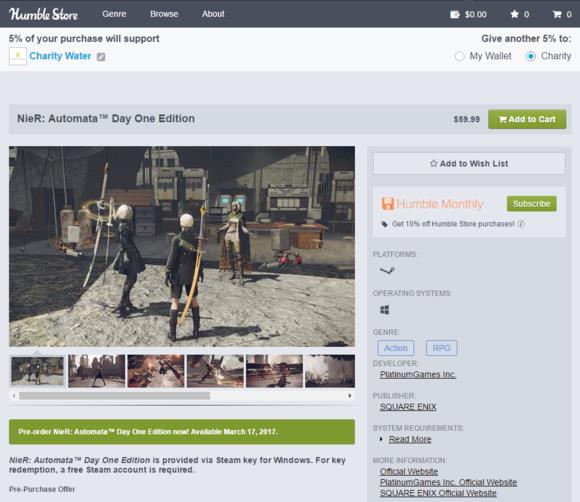
Task: Select the Charity radio option
Action: pyautogui.click(x=531, y=56)
